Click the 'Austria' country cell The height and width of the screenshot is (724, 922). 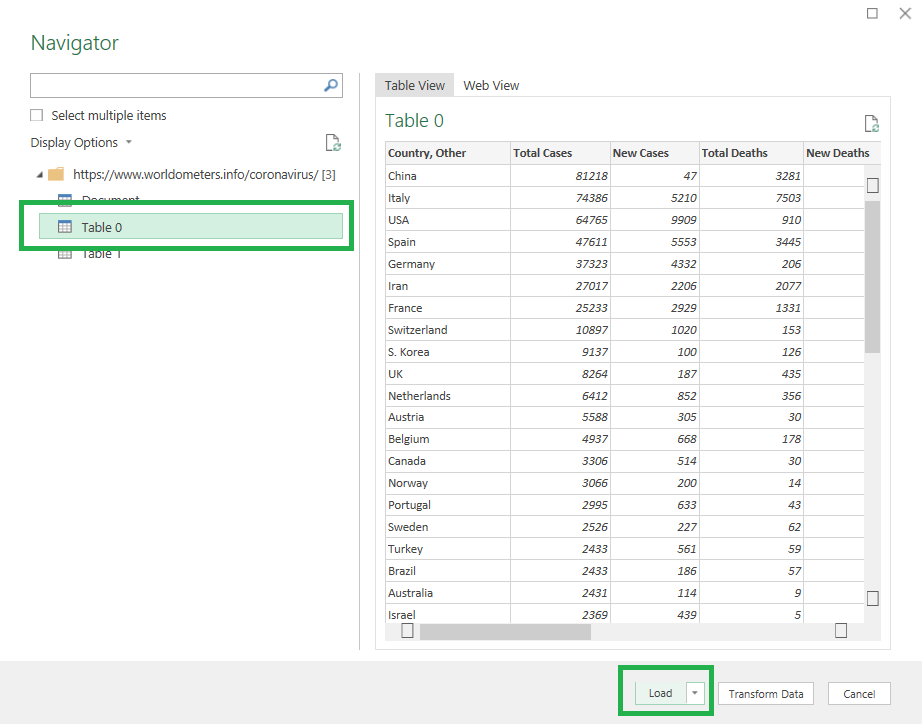coord(447,417)
